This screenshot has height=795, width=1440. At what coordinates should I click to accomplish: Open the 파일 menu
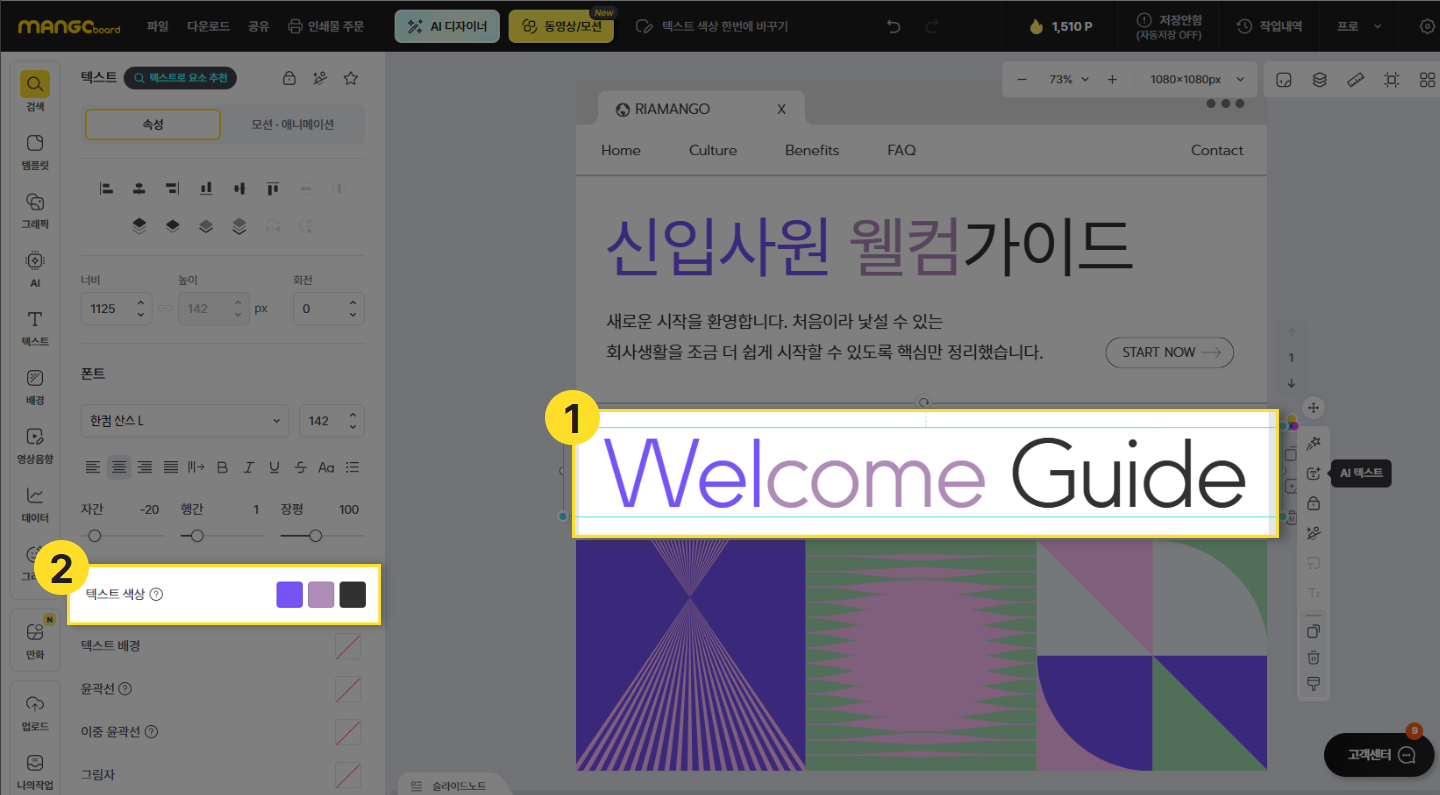157,26
